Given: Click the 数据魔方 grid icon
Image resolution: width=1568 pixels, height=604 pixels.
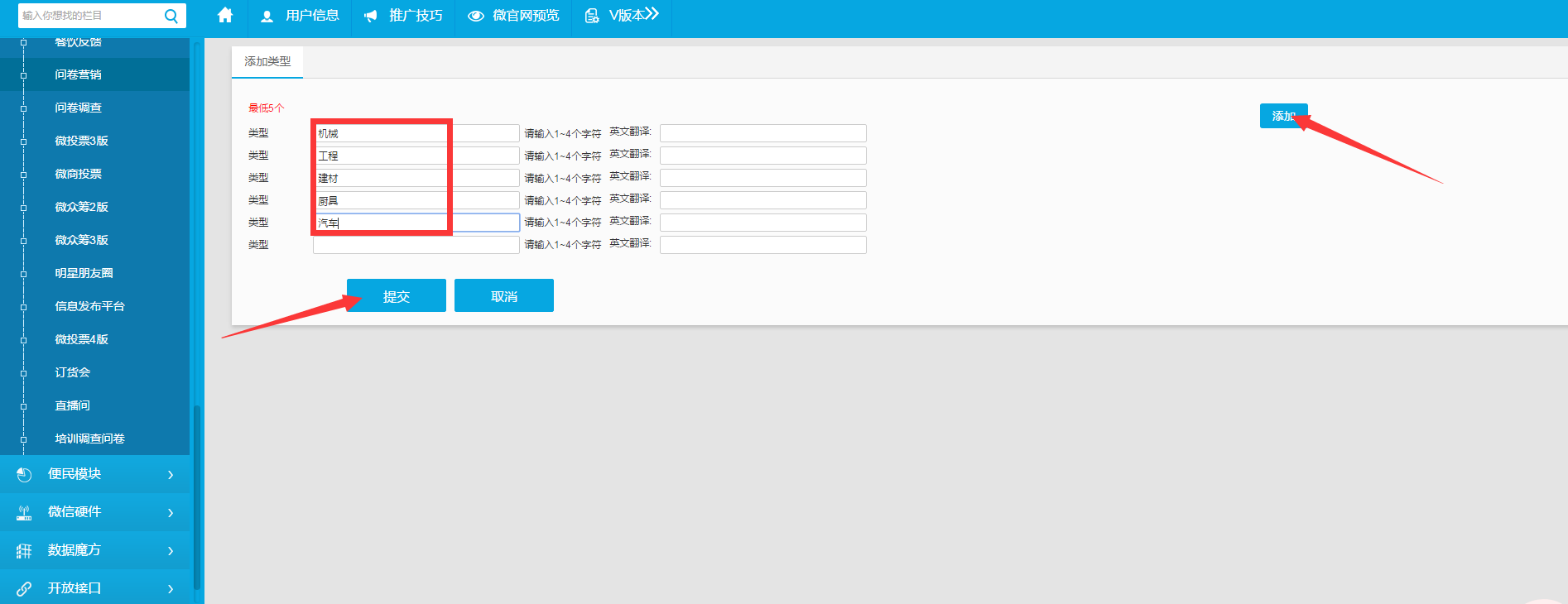Looking at the screenshot, I should point(24,551).
